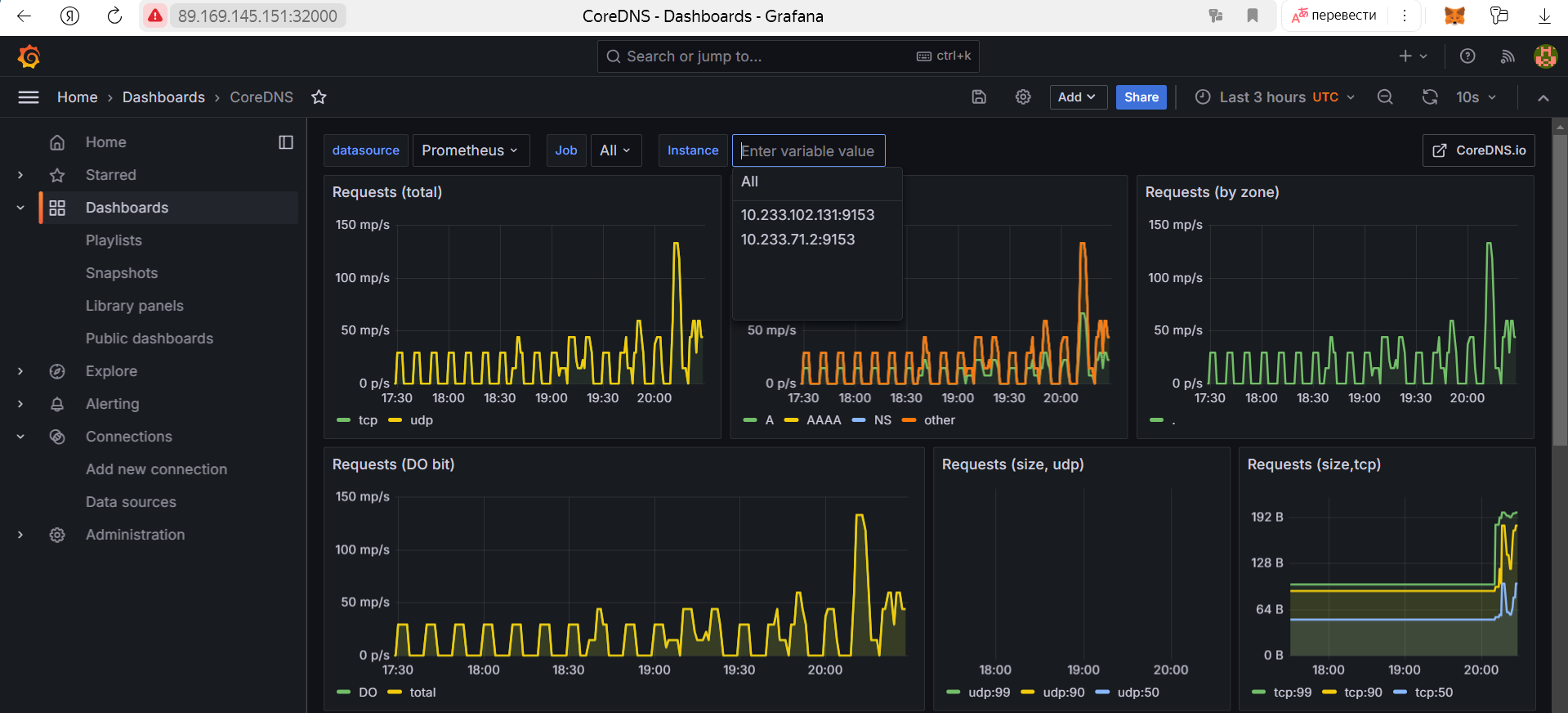This screenshot has height=713, width=1568.
Task: Open the plus new-item dropdown
Action: point(1413,56)
